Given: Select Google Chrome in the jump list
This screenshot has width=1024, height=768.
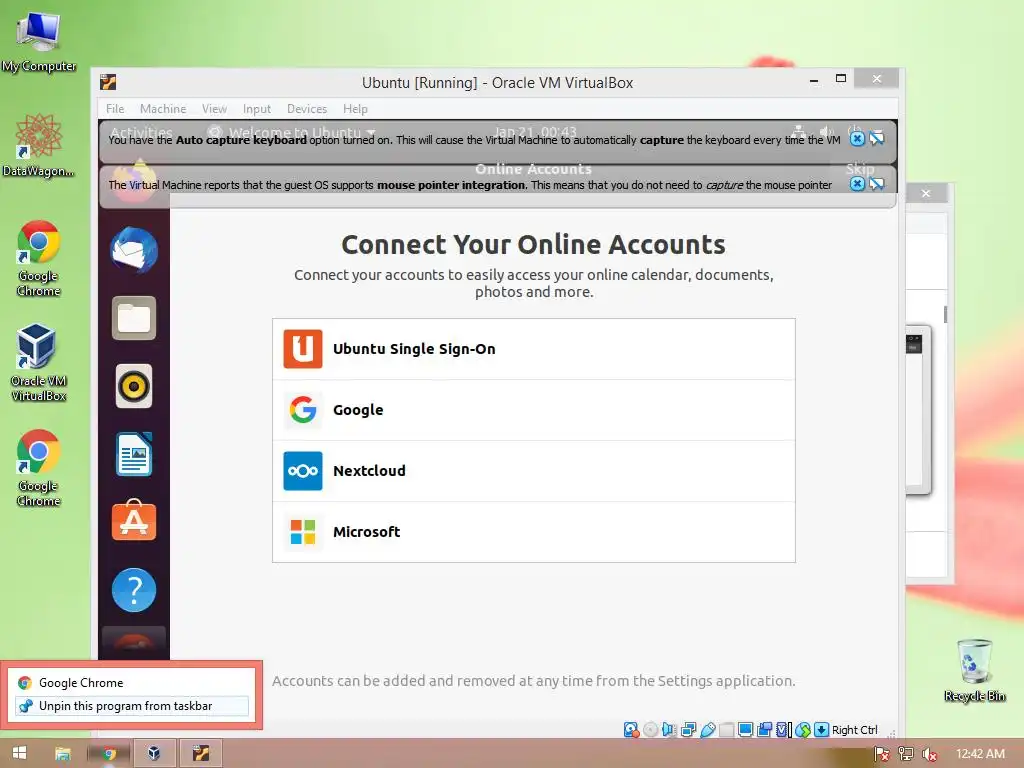Looking at the screenshot, I should (131, 683).
